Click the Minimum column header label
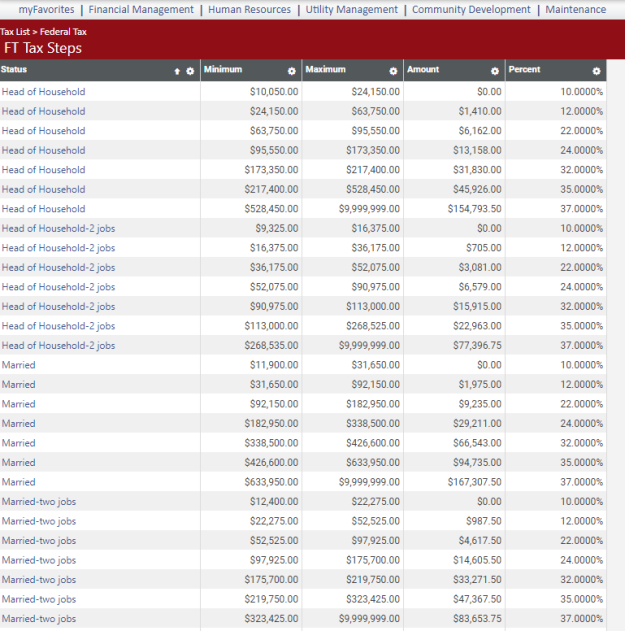 (223, 70)
